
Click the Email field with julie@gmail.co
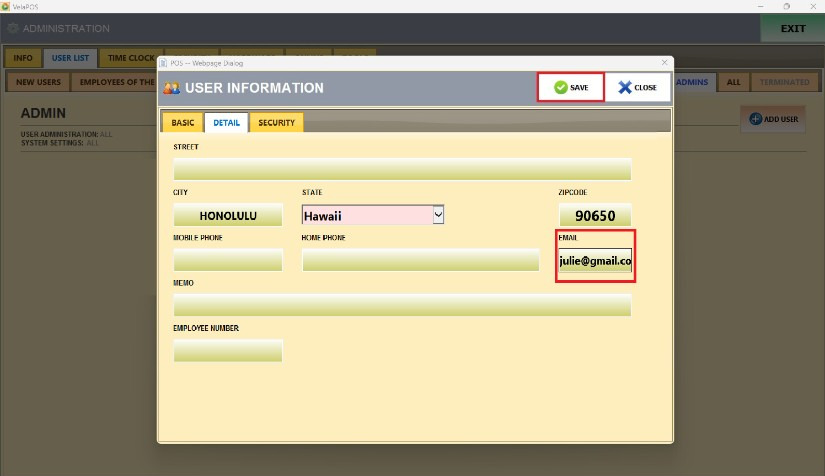tap(595, 260)
